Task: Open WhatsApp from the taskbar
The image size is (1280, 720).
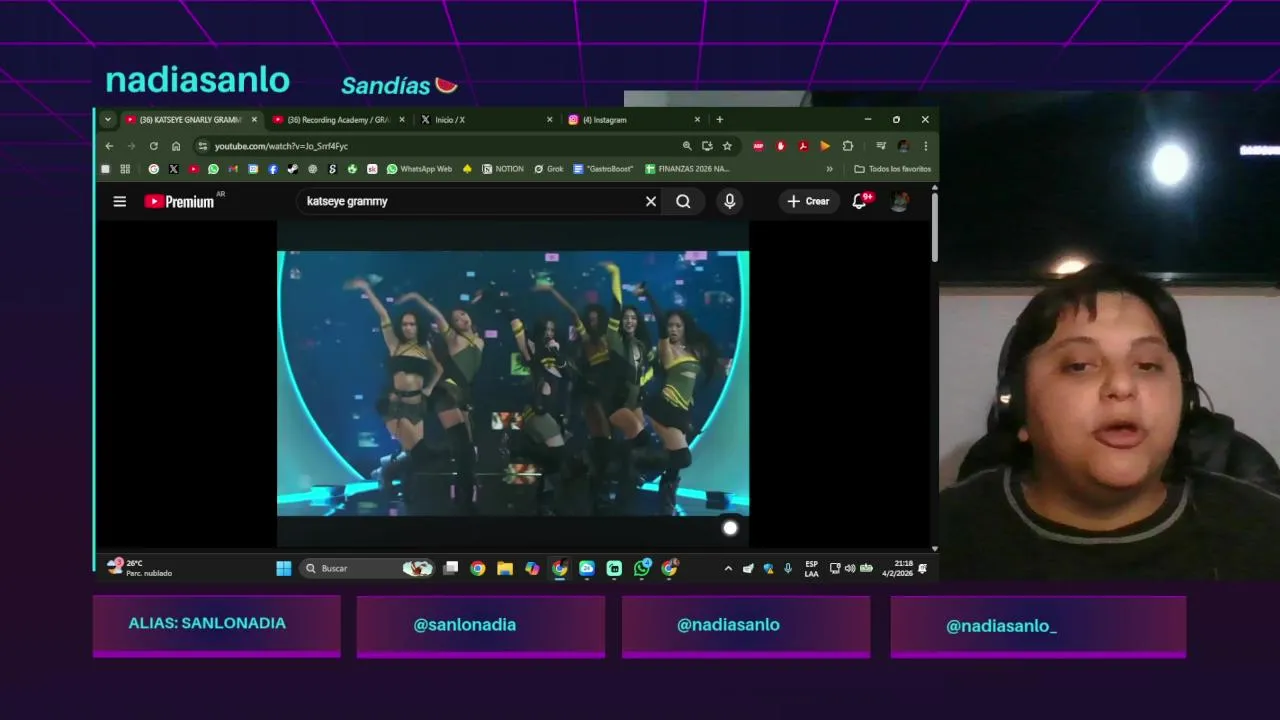Action: (x=642, y=568)
